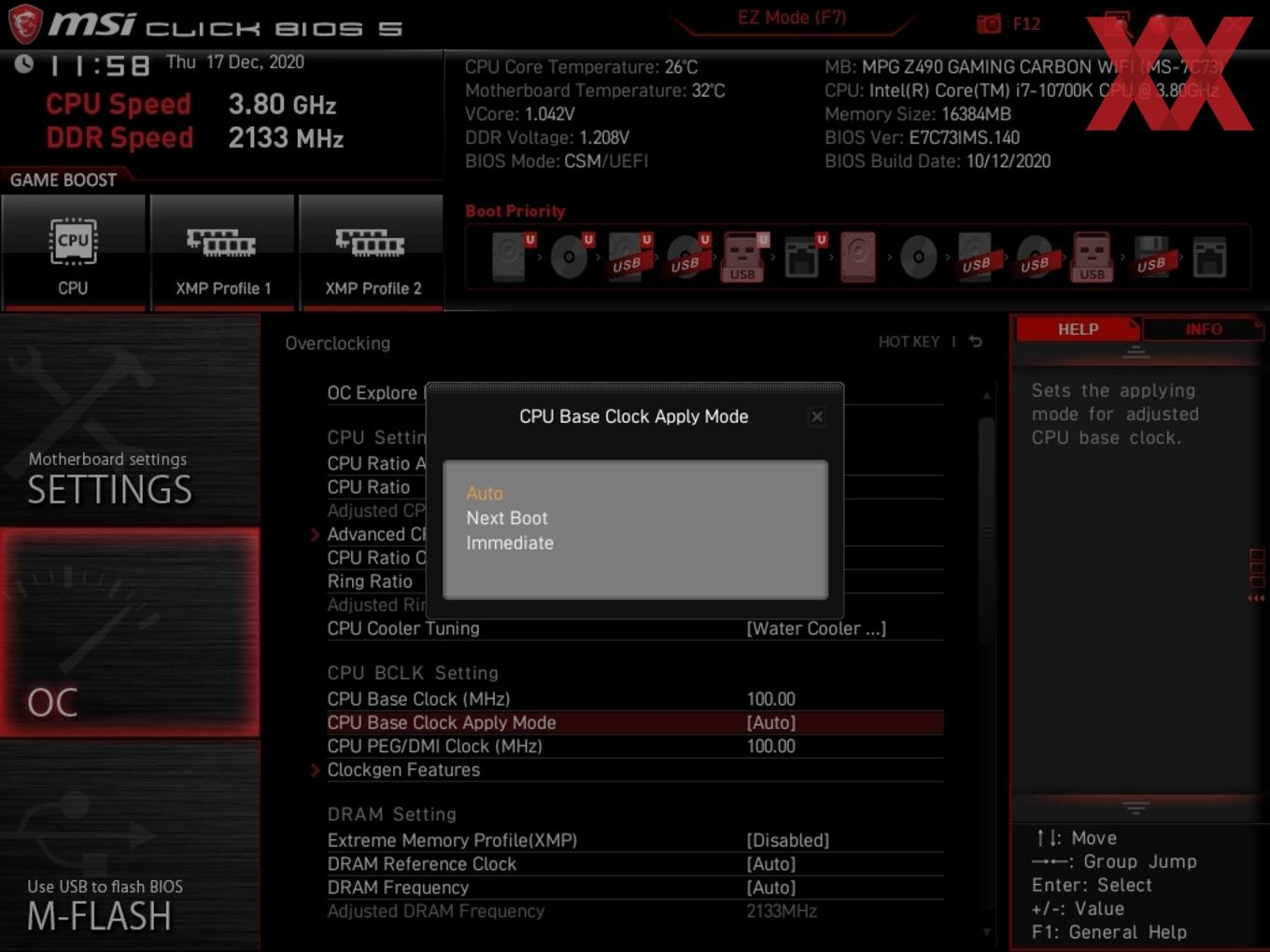This screenshot has height=952, width=1270.
Task: Select the plain CD/DVD boot icon without badge
Action: (x=918, y=257)
